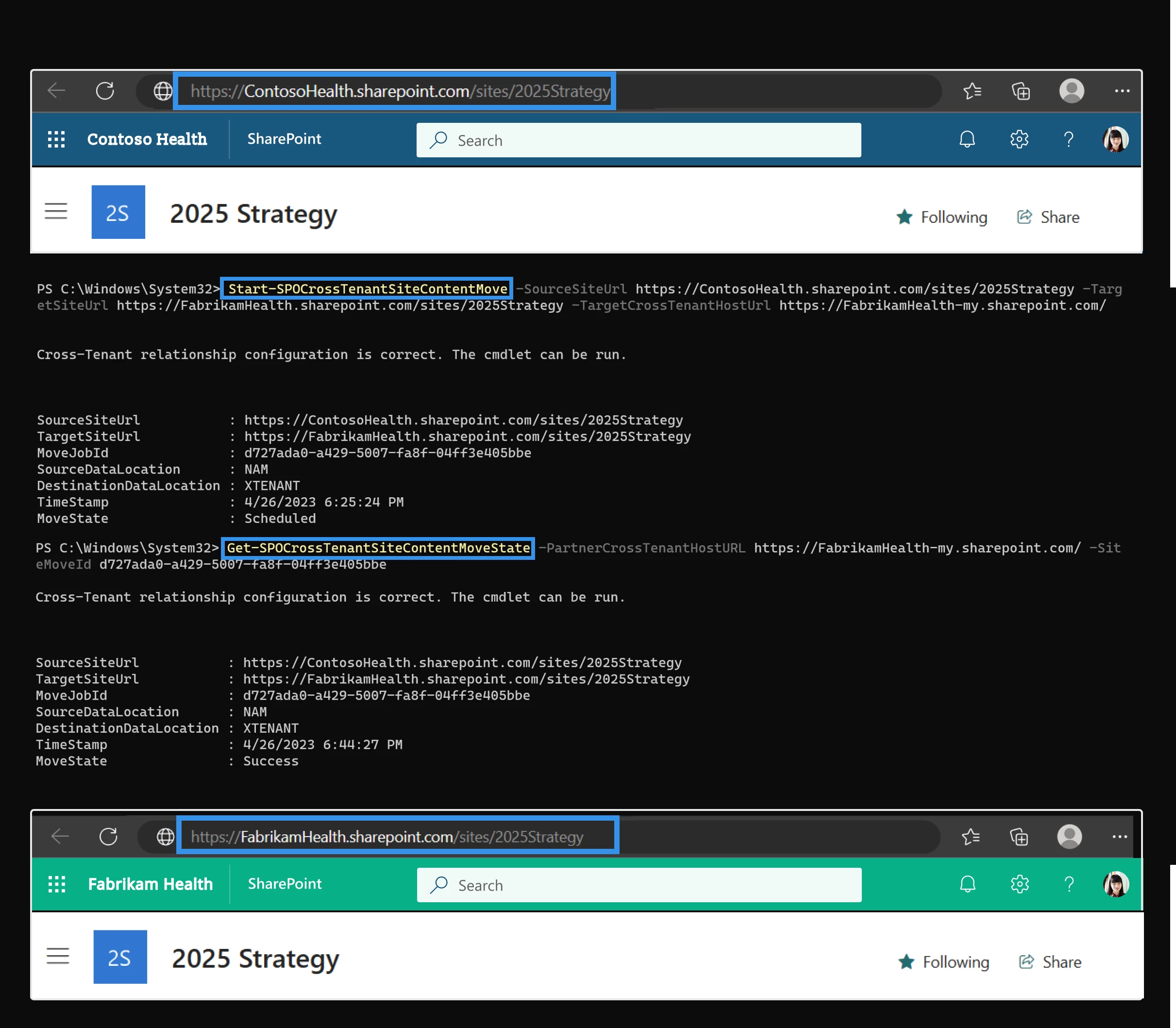
Task: Click the 2025 Strategy site title link
Action: [253, 212]
